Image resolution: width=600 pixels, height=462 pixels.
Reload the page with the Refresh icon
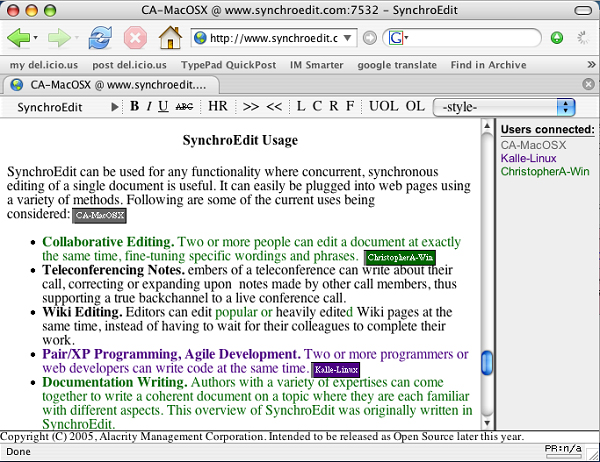(x=100, y=38)
